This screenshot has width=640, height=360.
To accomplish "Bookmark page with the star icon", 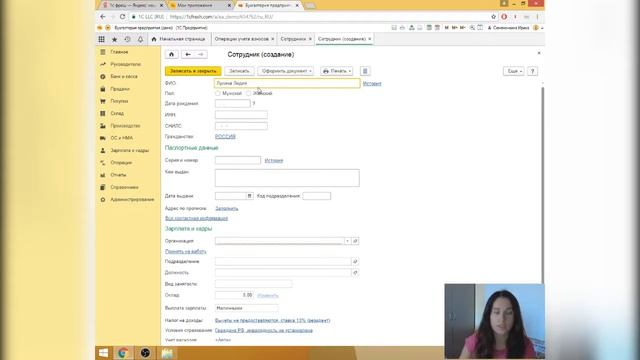I will pos(493,17).
